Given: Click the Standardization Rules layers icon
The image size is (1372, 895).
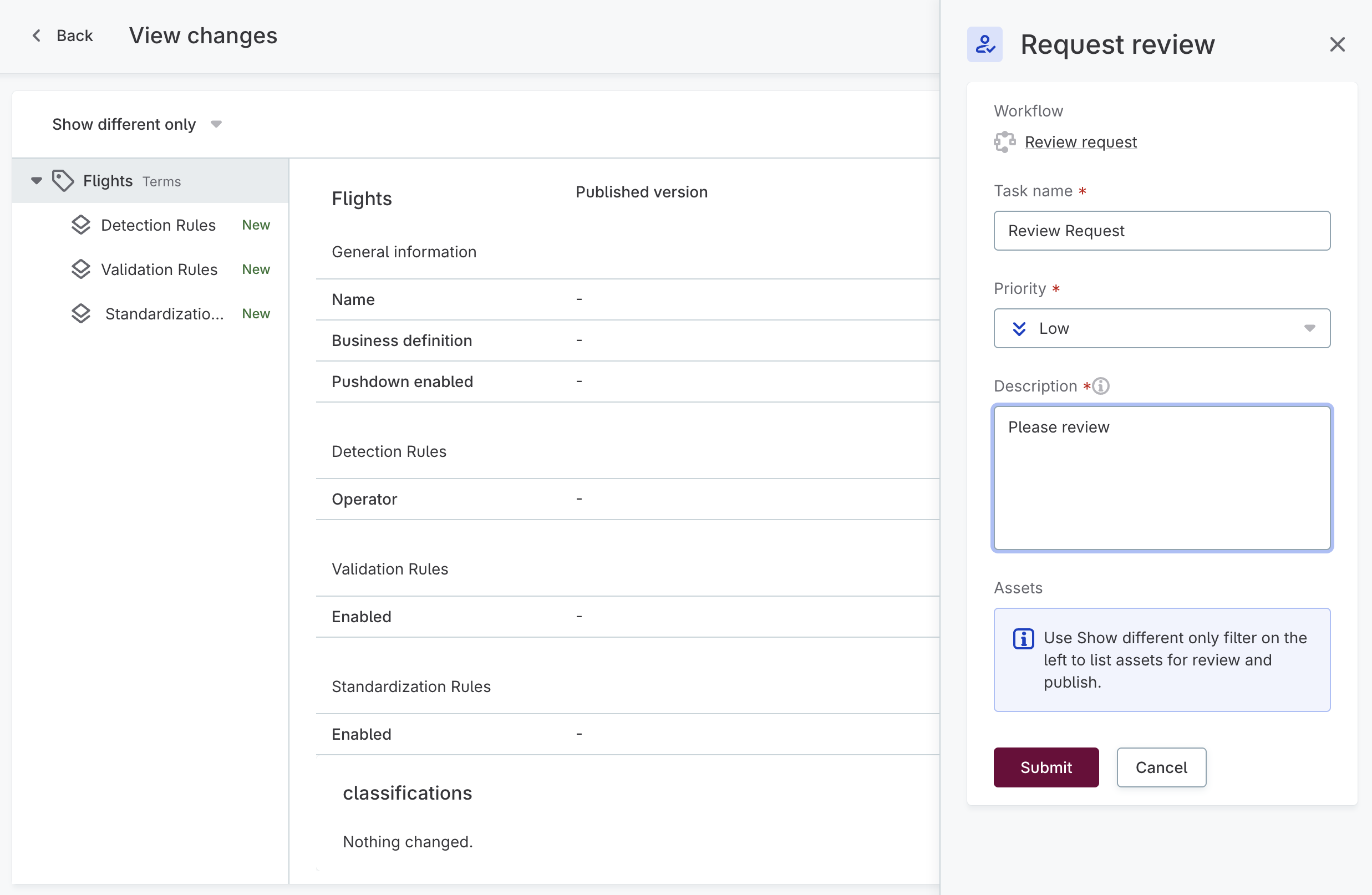Looking at the screenshot, I should pos(81,313).
